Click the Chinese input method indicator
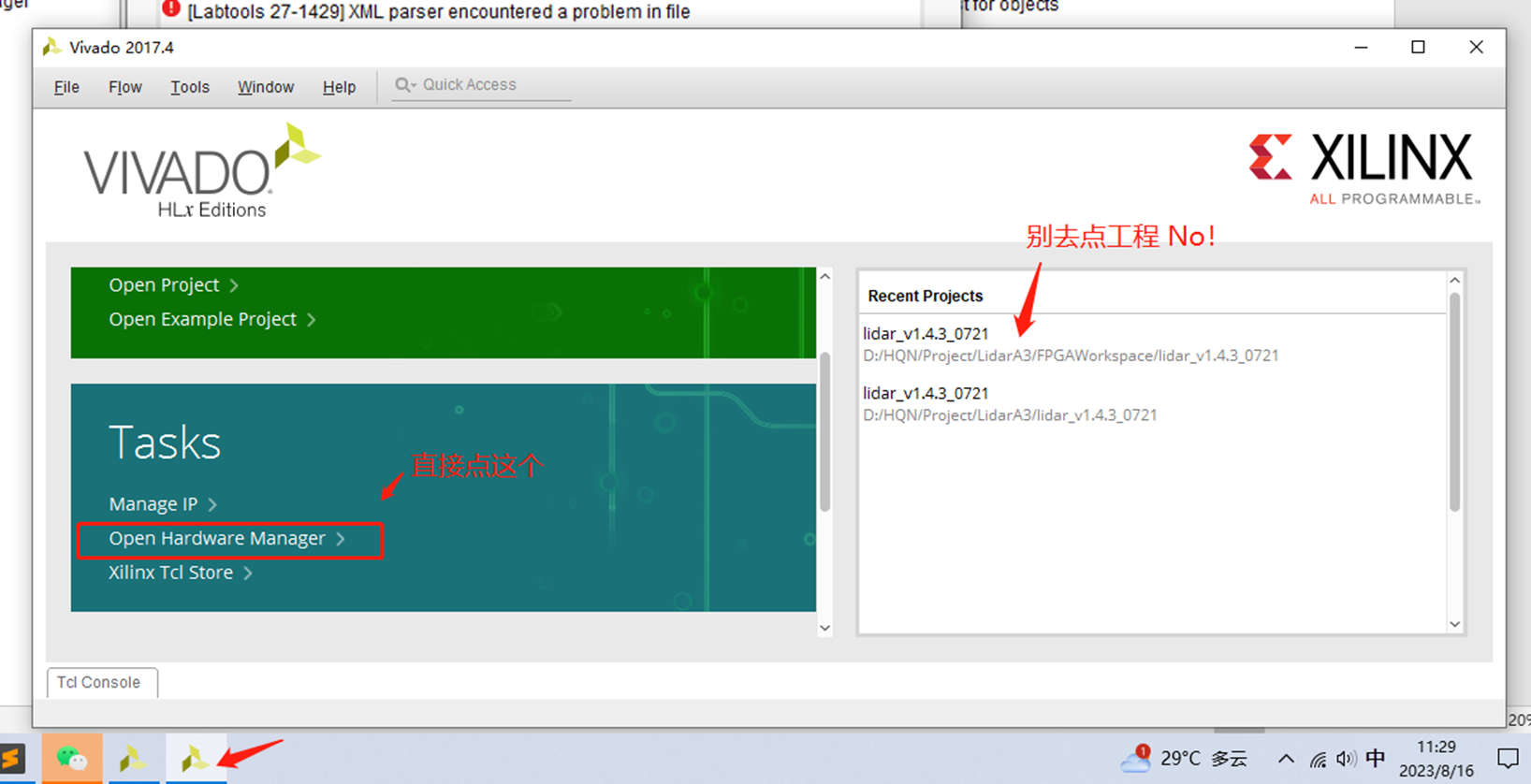 pyautogui.click(x=1375, y=758)
